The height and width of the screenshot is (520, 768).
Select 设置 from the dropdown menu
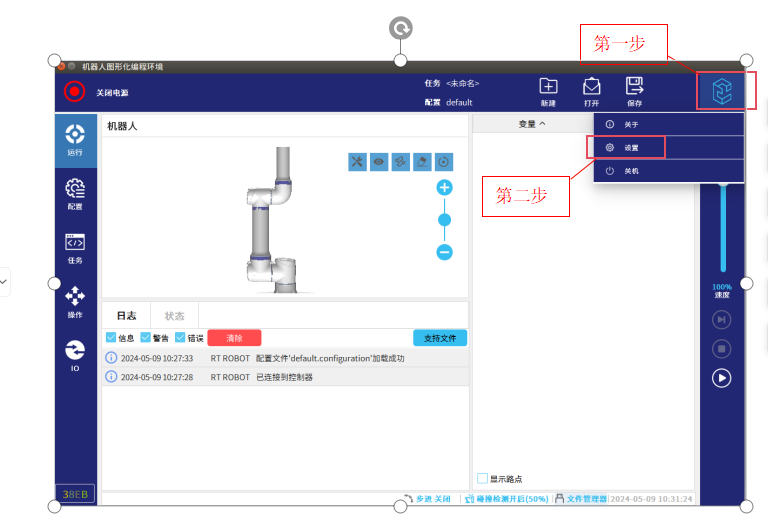click(631, 148)
